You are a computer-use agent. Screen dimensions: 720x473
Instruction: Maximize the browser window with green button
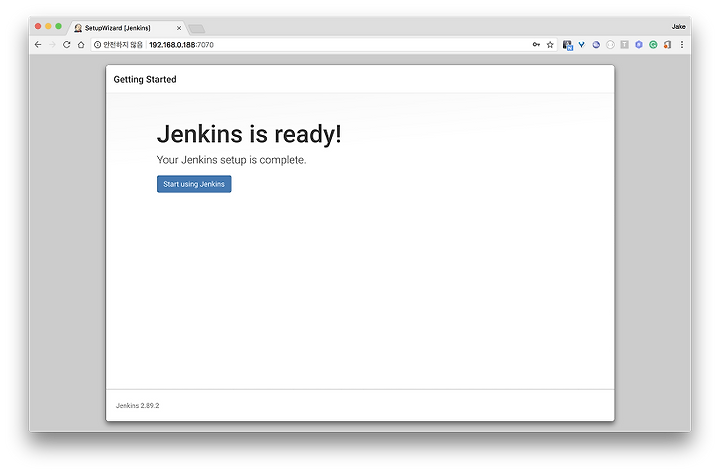(58, 26)
